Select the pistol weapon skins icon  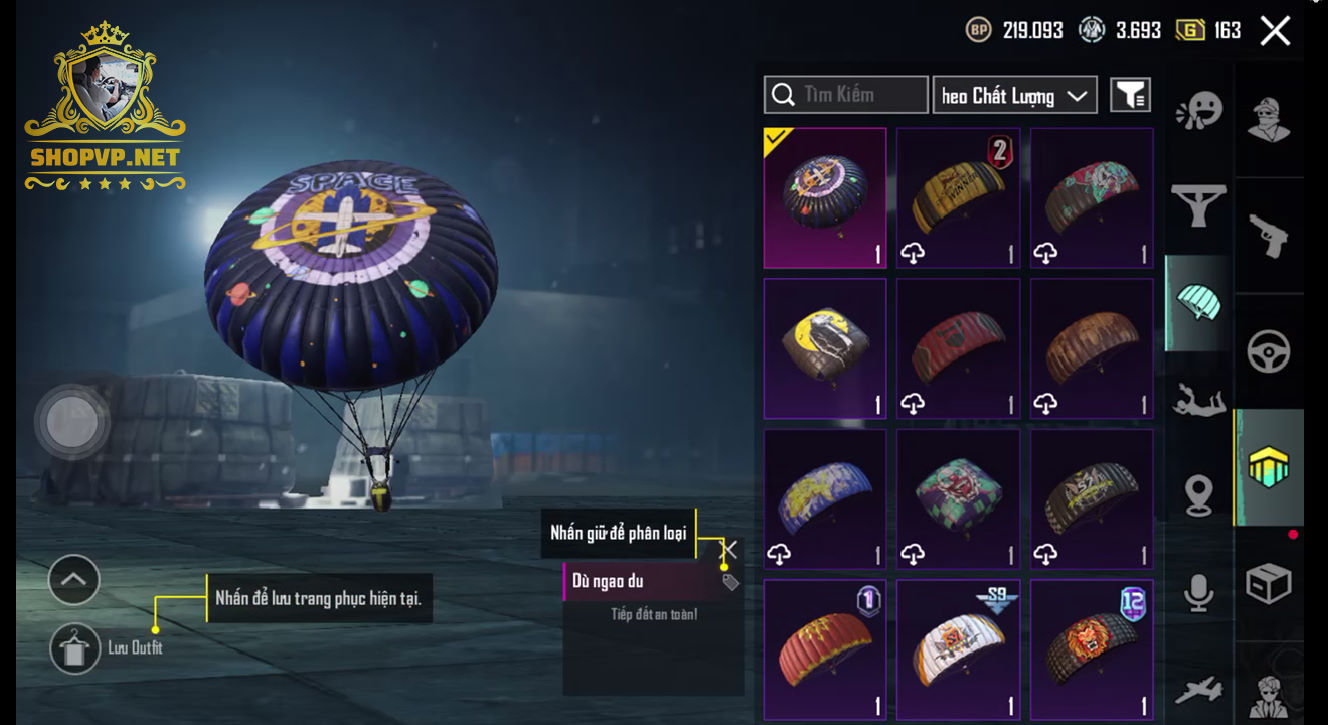click(x=1268, y=236)
